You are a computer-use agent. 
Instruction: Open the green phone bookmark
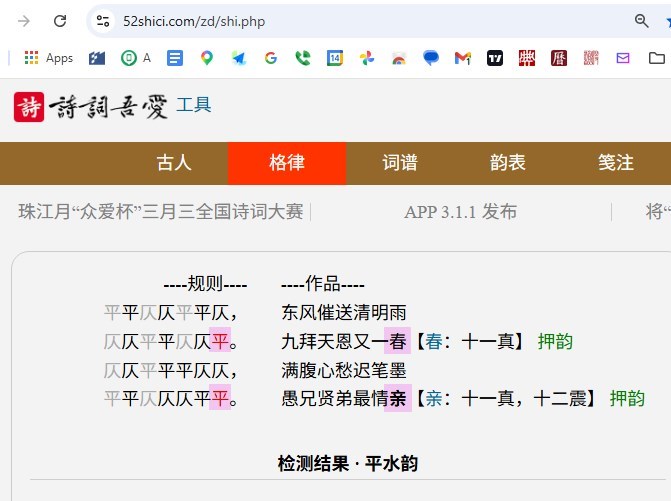(x=303, y=58)
